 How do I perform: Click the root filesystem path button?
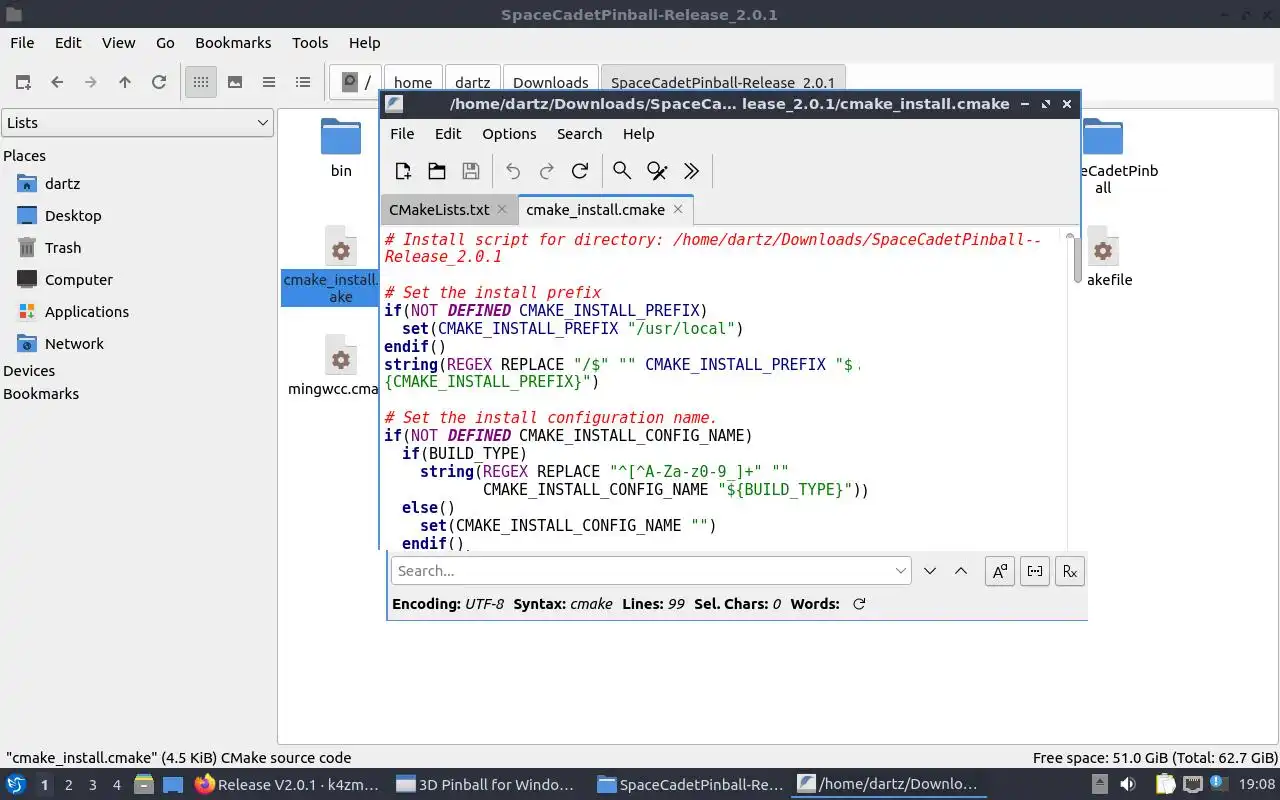point(357,82)
